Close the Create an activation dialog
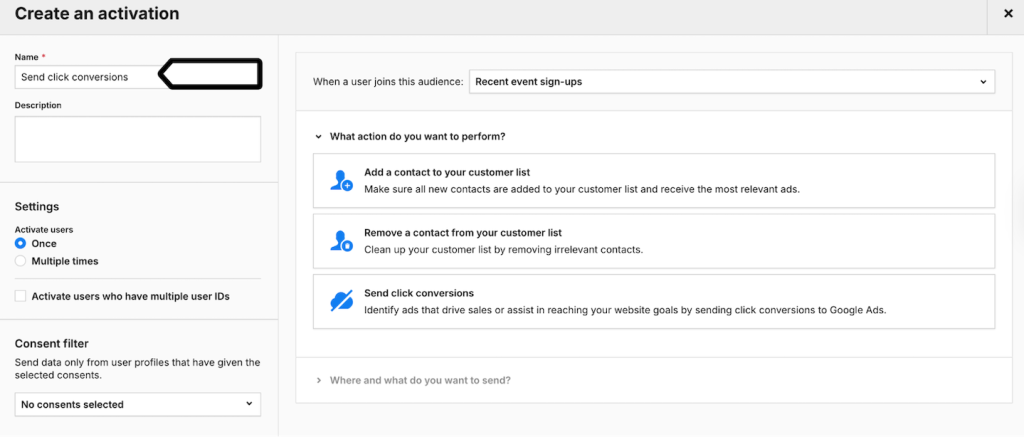1024x437 pixels. pos(1008,13)
